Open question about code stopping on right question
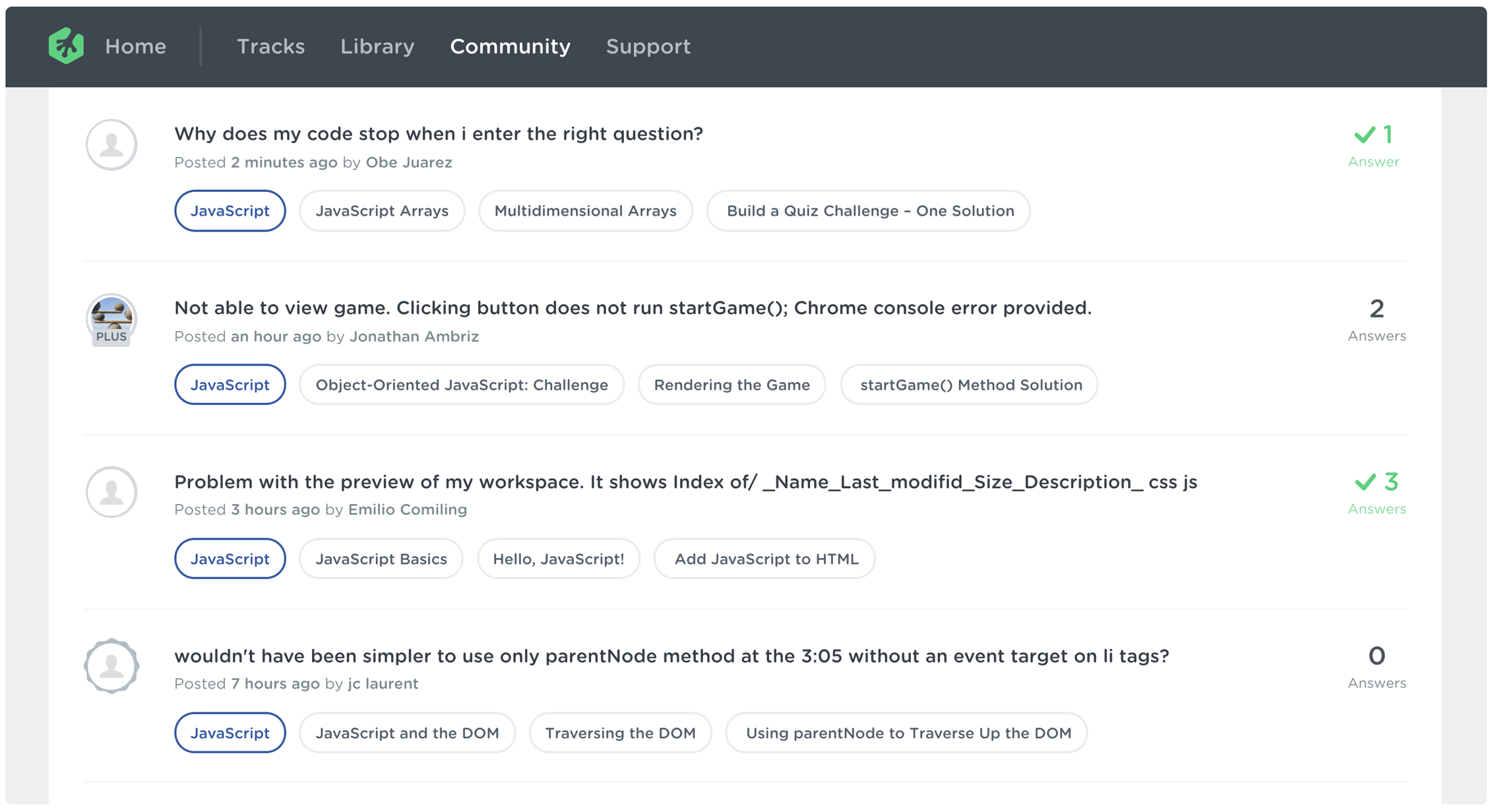 tap(438, 134)
